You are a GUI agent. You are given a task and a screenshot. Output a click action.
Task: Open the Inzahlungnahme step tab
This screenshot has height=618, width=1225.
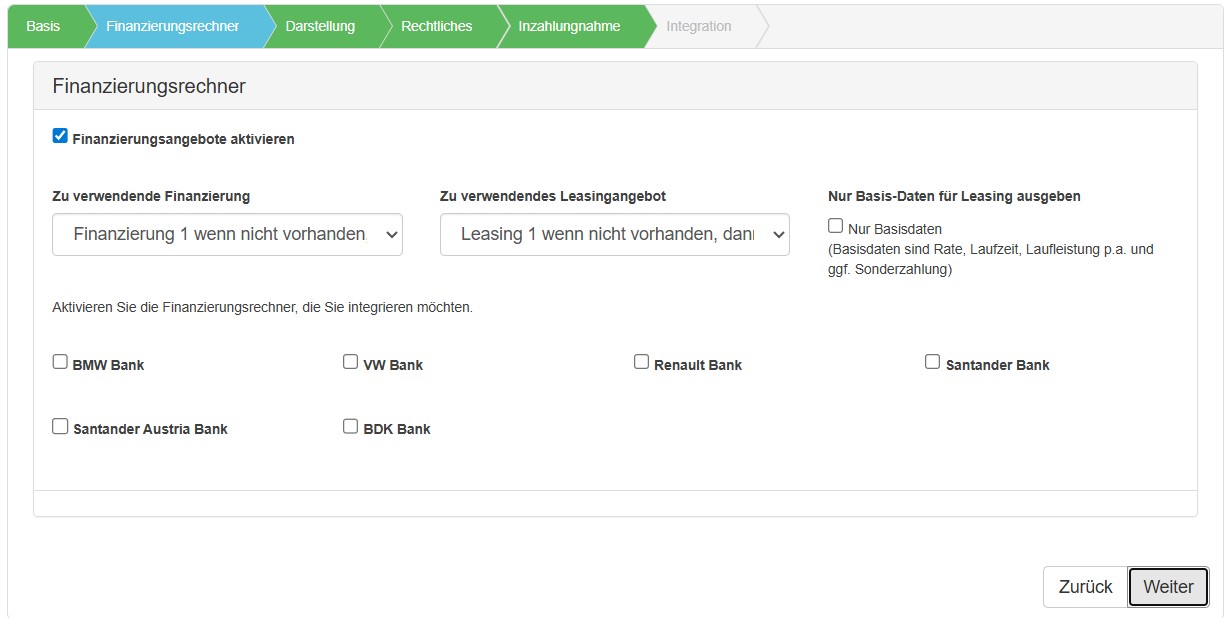569,26
